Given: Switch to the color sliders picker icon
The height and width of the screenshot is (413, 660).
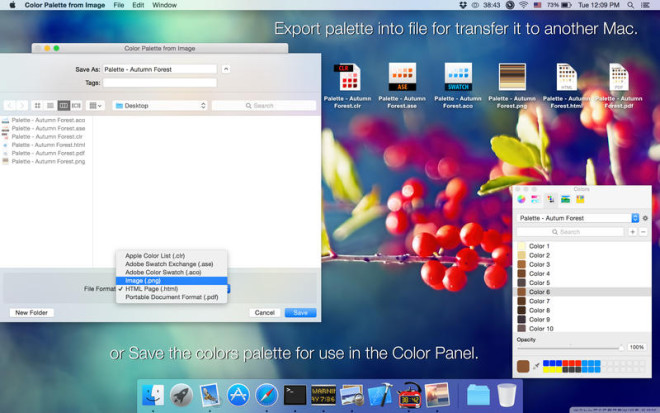Looking at the screenshot, I should [535, 200].
